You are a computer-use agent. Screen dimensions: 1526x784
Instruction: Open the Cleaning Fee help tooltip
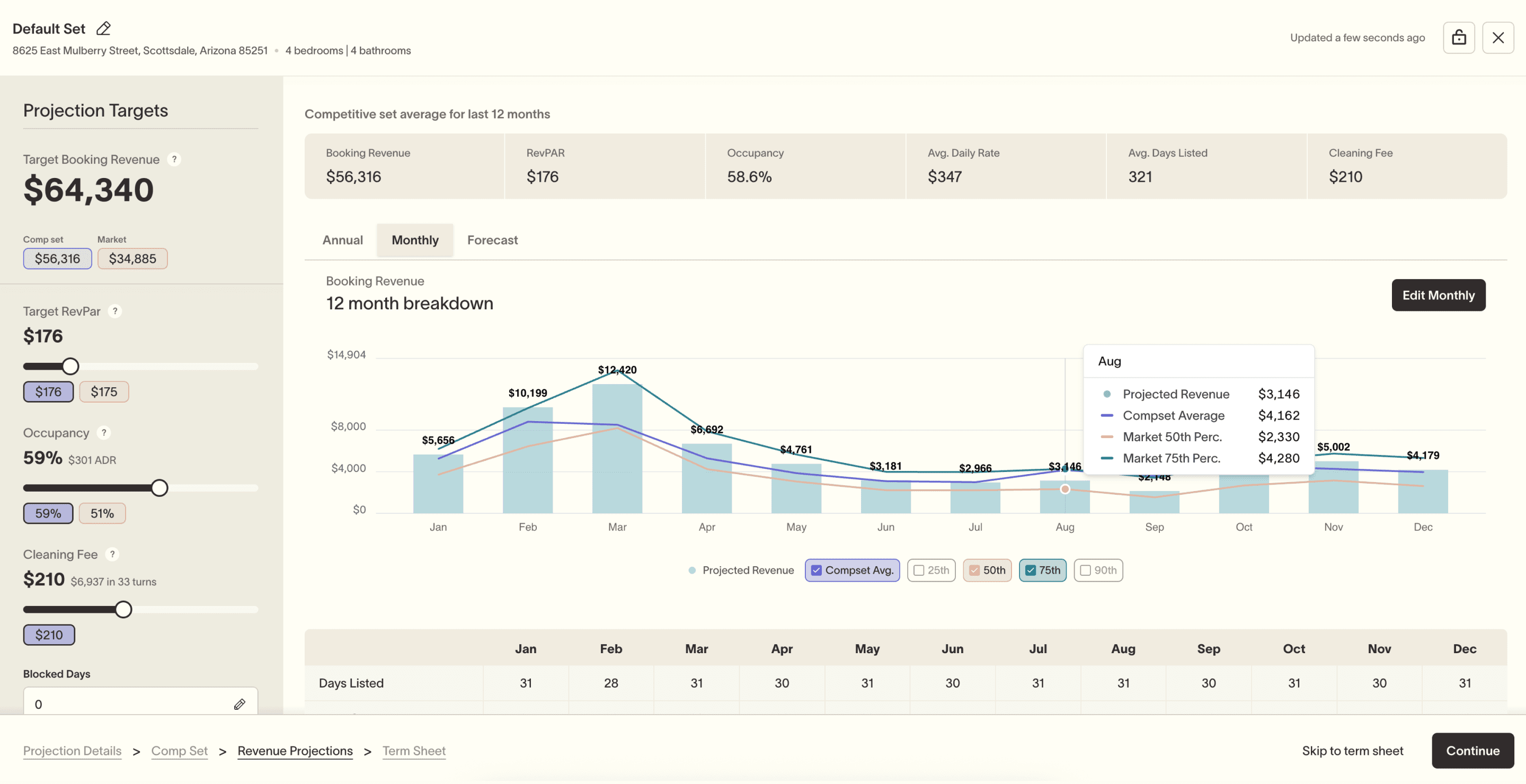(112, 555)
